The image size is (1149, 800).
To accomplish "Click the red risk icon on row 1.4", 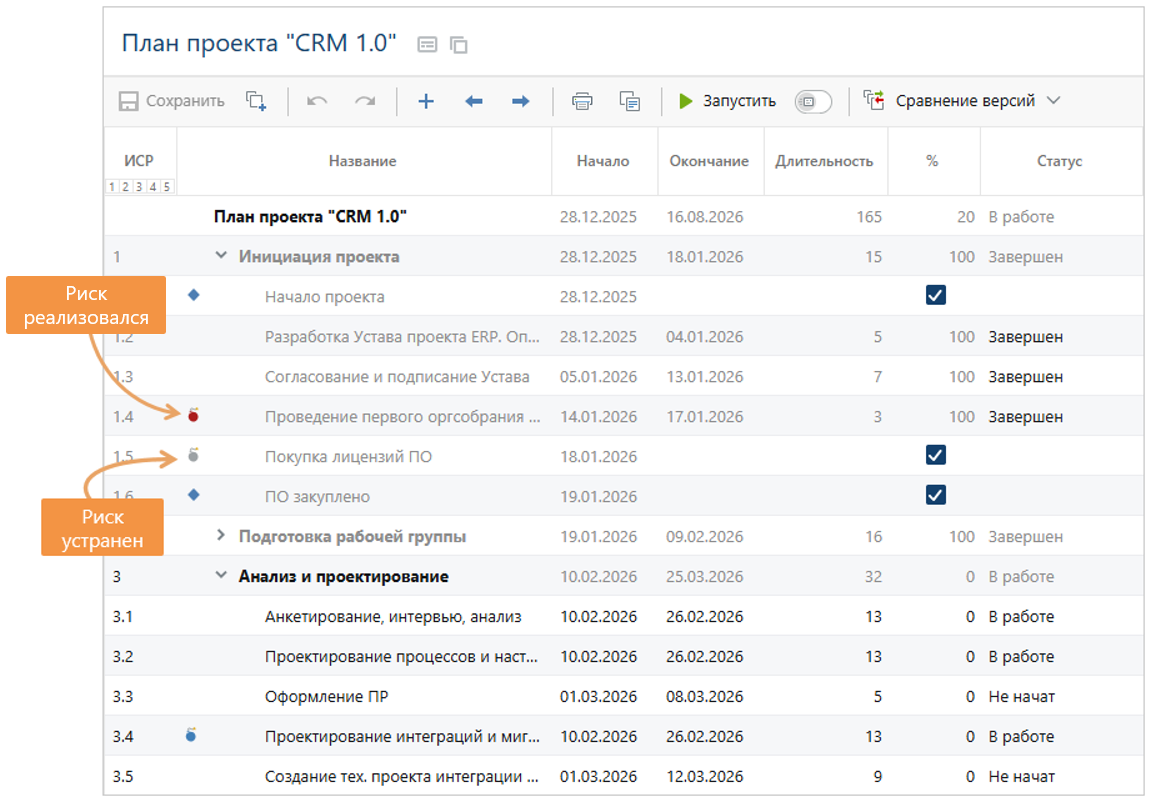I will tap(193, 414).
